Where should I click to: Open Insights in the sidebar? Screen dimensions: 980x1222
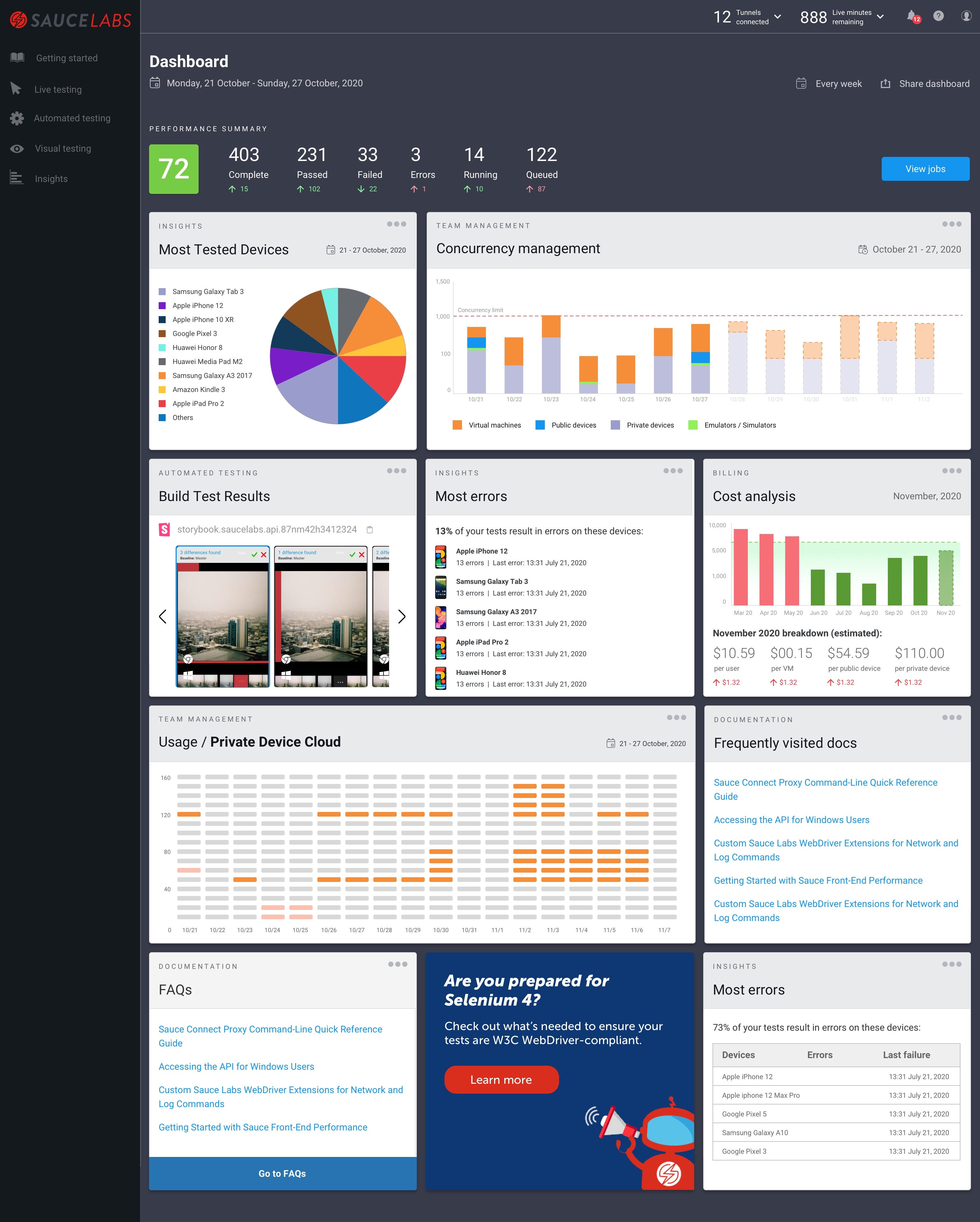click(51, 178)
